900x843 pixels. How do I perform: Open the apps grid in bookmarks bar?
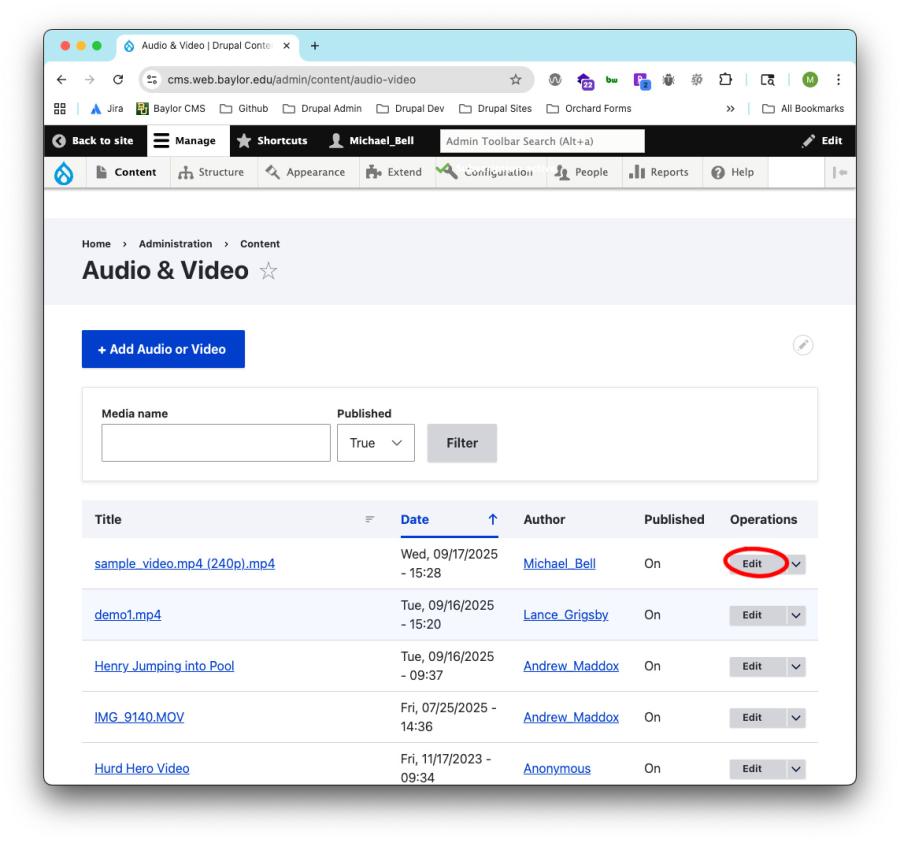pyautogui.click(x=60, y=108)
